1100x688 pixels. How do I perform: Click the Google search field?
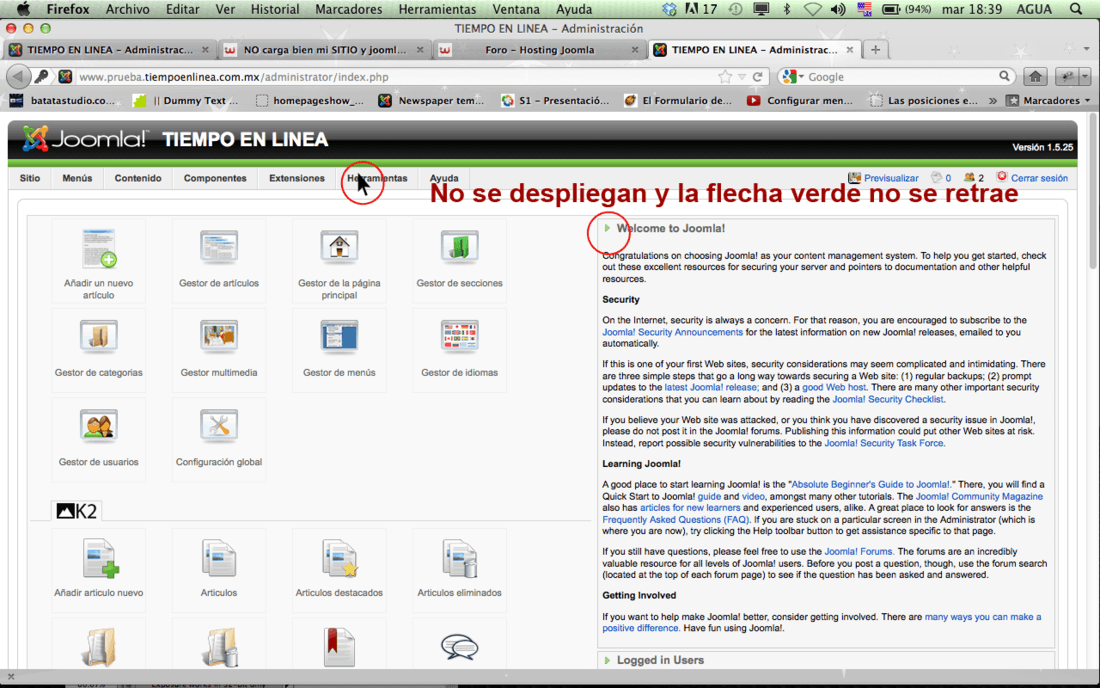point(901,76)
